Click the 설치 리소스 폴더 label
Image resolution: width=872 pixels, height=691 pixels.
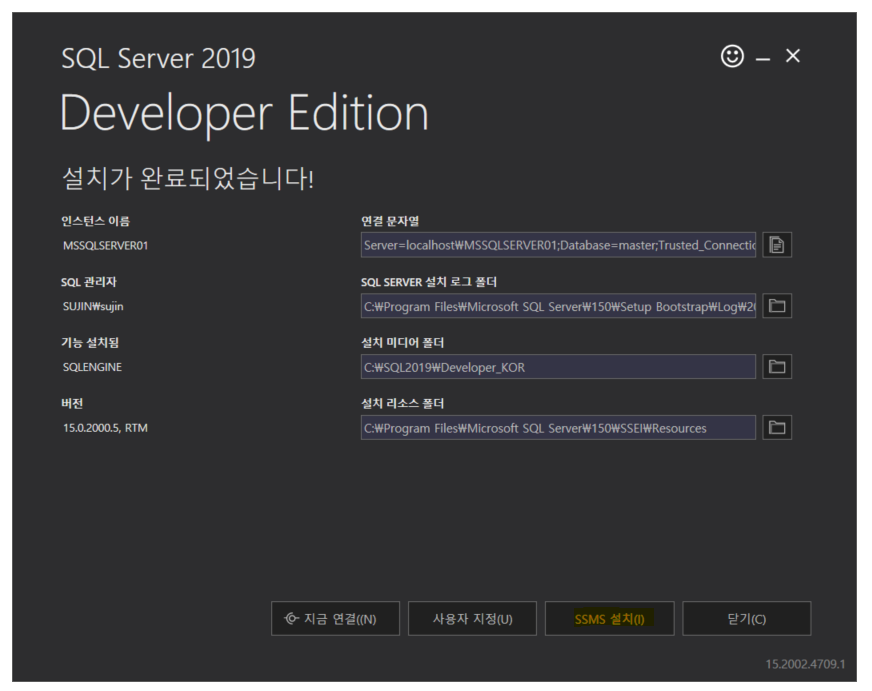click(402, 404)
